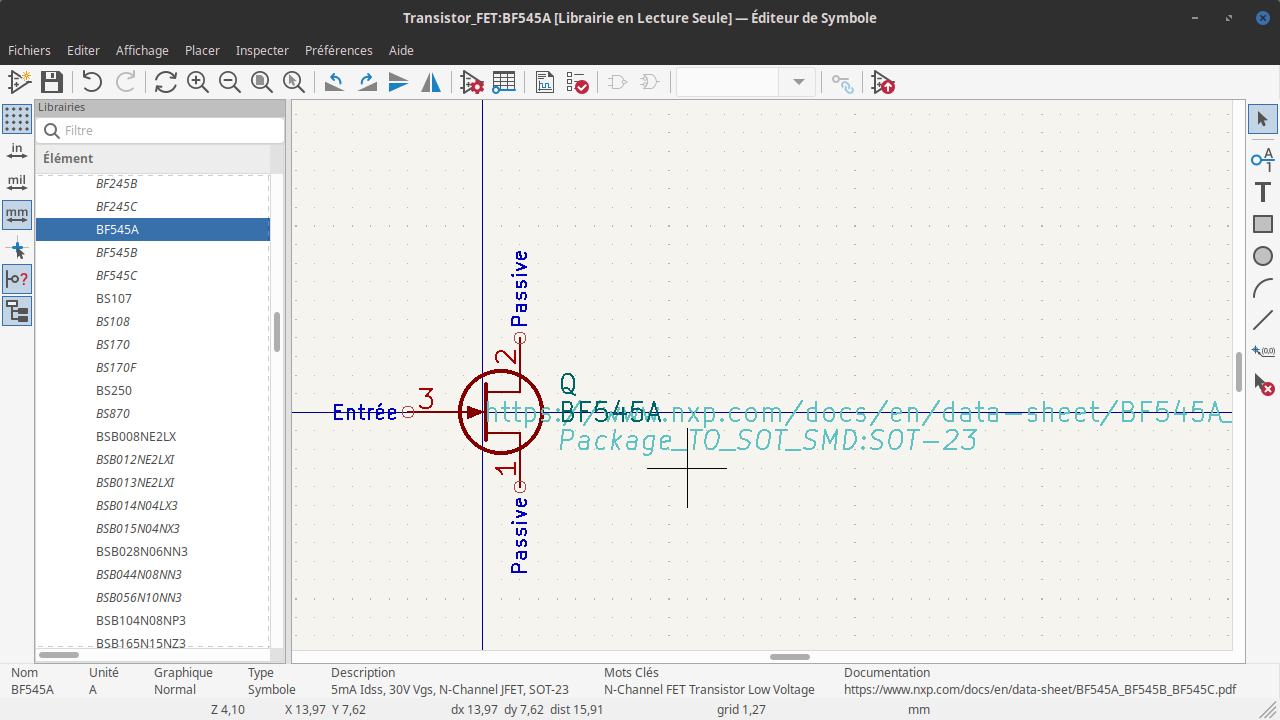Open the Préférences menu

point(338,50)
